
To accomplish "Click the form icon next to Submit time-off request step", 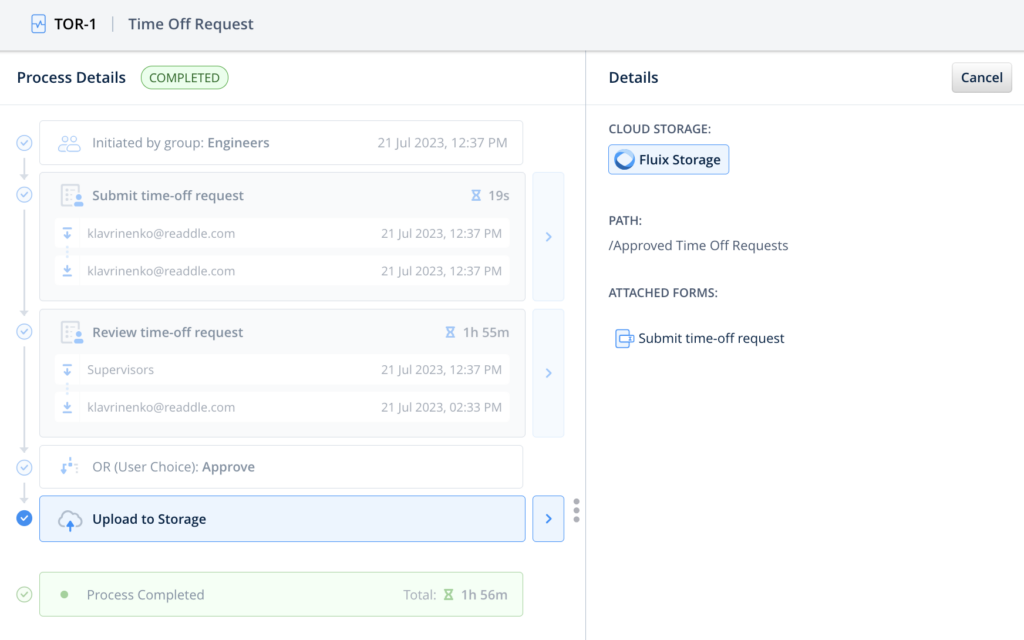I will pyautogui.click(x=70, y=195).
